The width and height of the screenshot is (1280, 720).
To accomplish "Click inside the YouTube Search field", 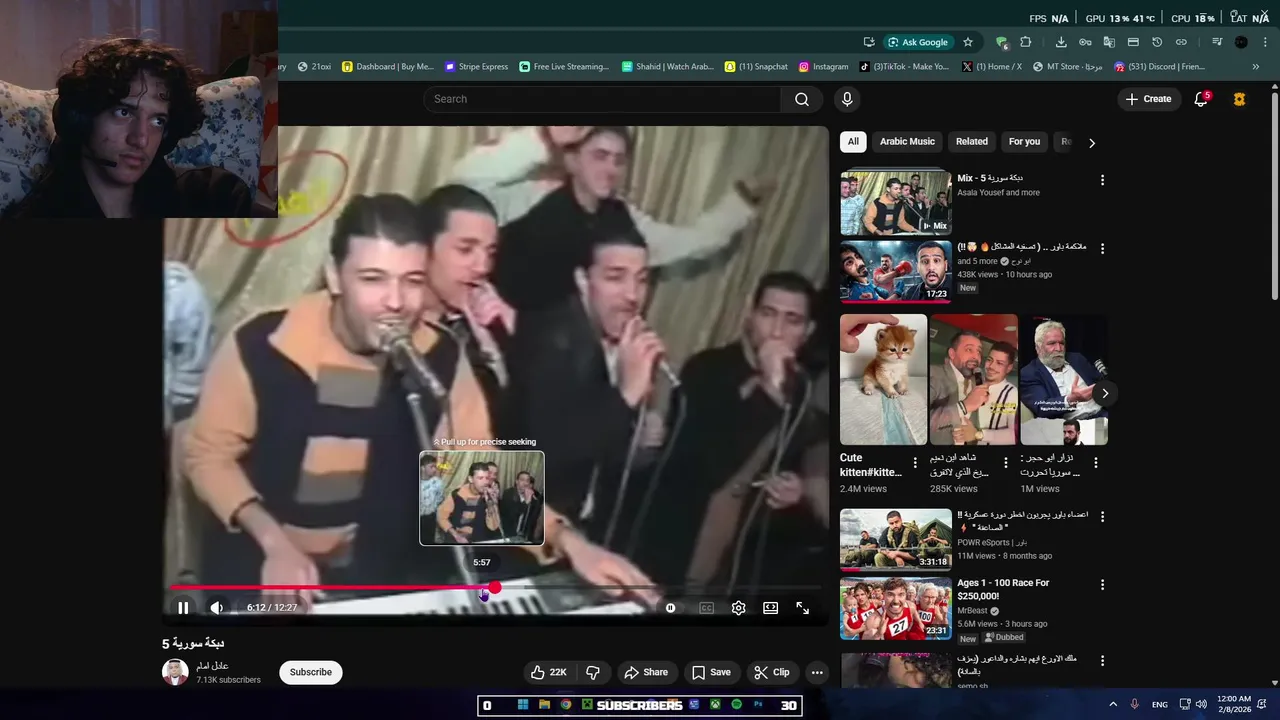I will [602, 99].
